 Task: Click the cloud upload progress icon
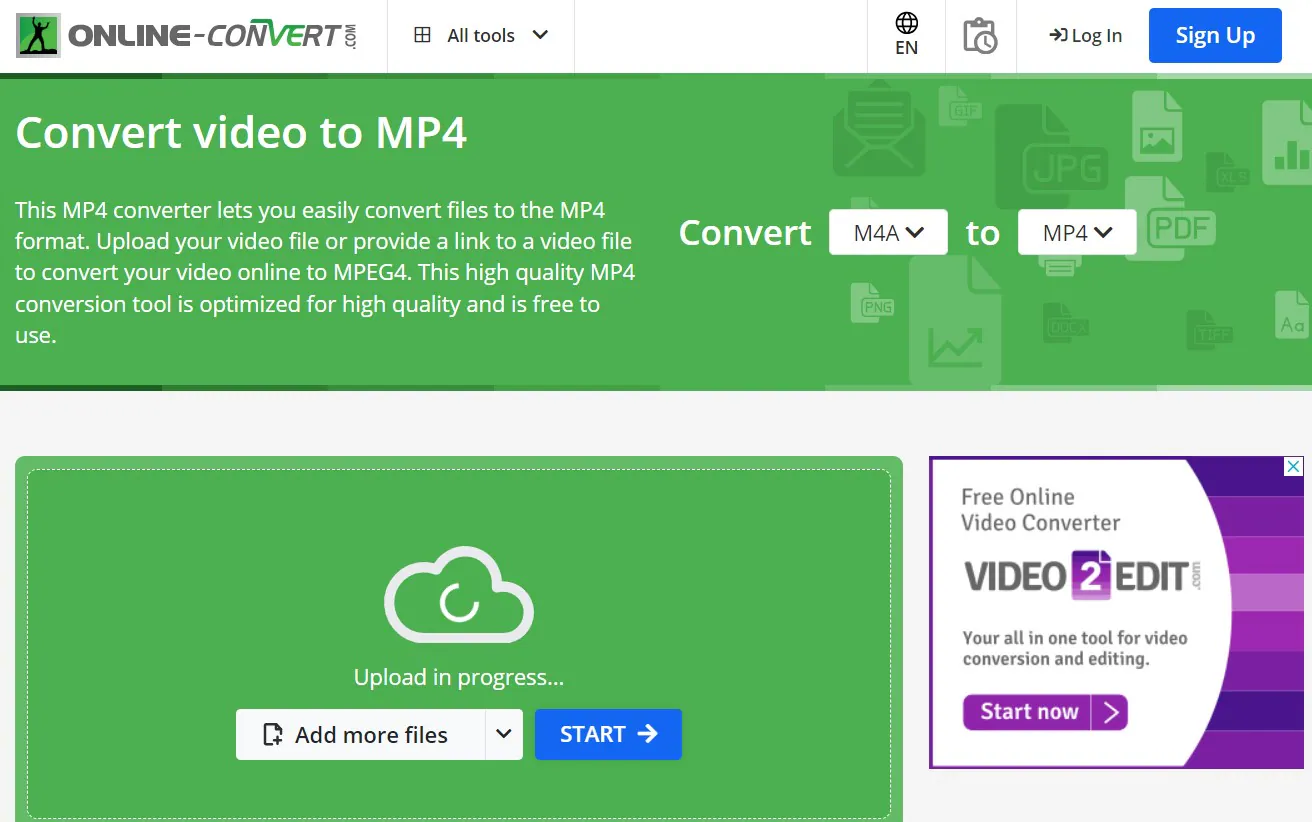(x=459, y=595)
